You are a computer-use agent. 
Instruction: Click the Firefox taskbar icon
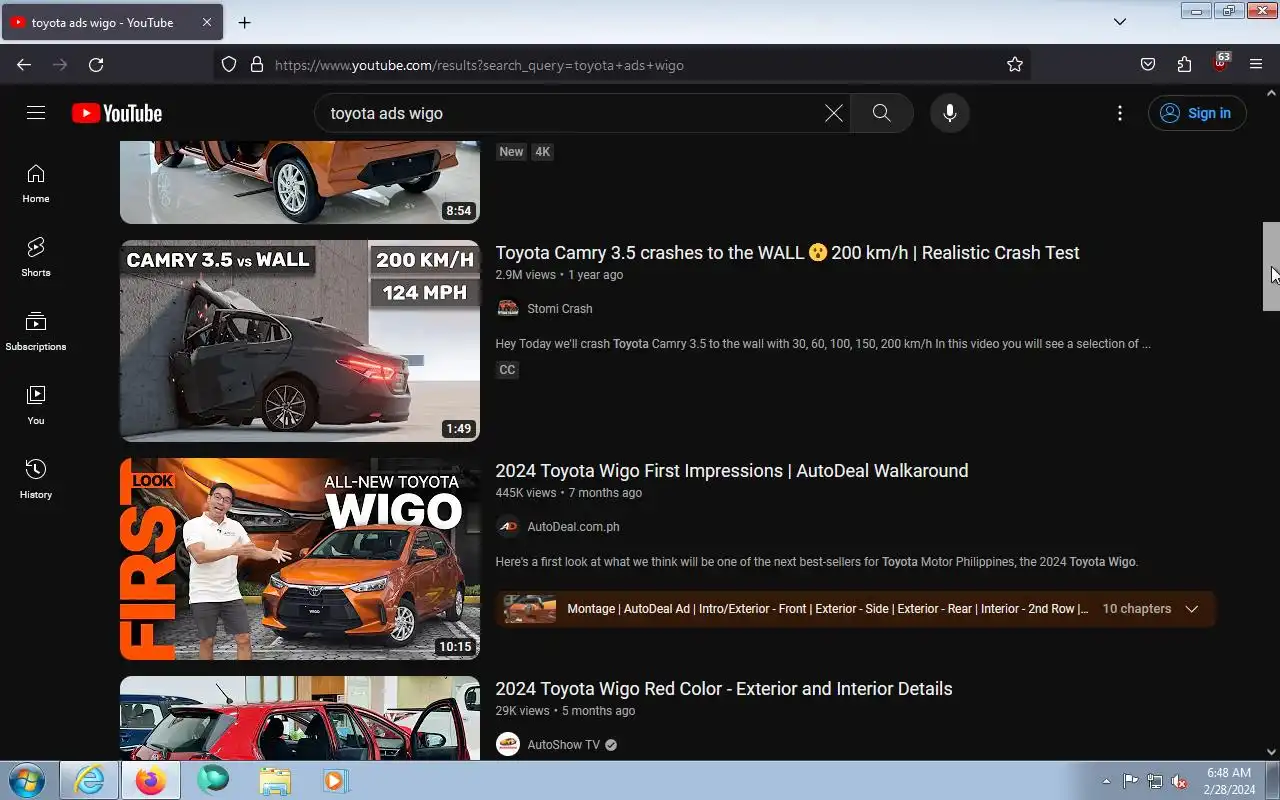tap(151, 780)
